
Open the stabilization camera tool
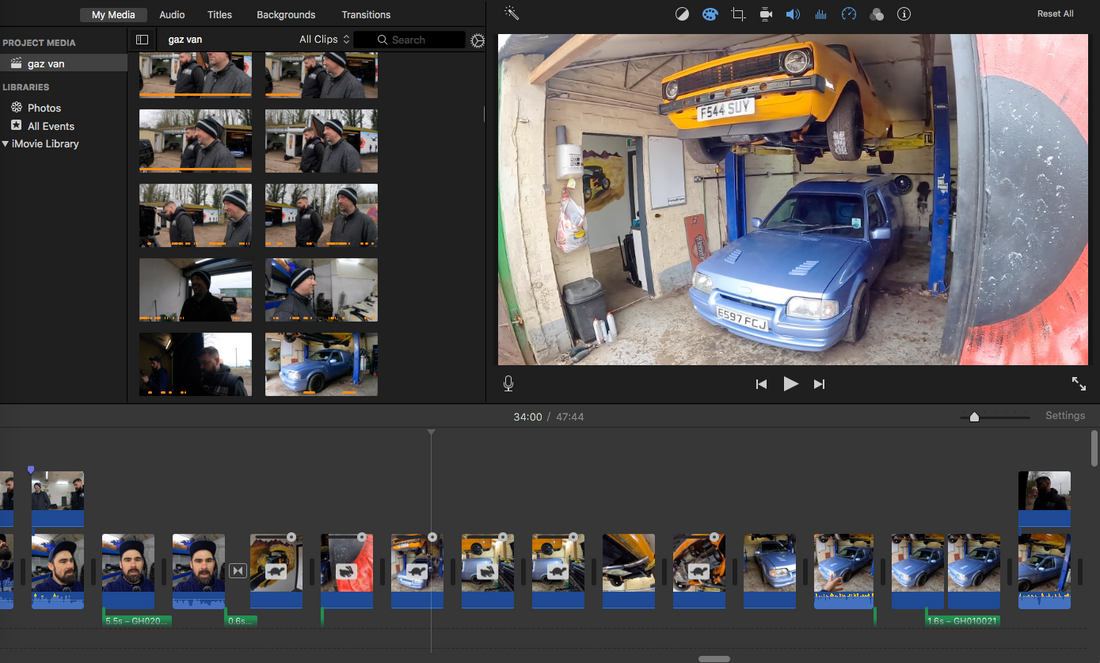pos(765,14)
